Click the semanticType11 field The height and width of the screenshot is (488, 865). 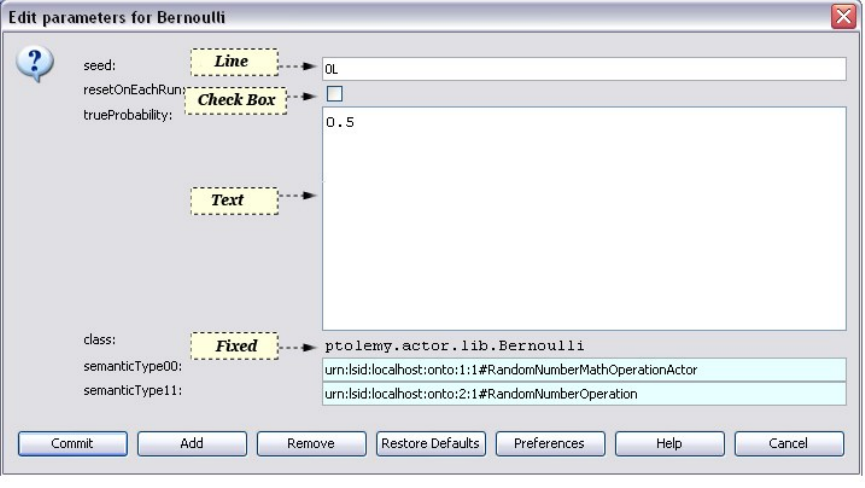point(584,394)
